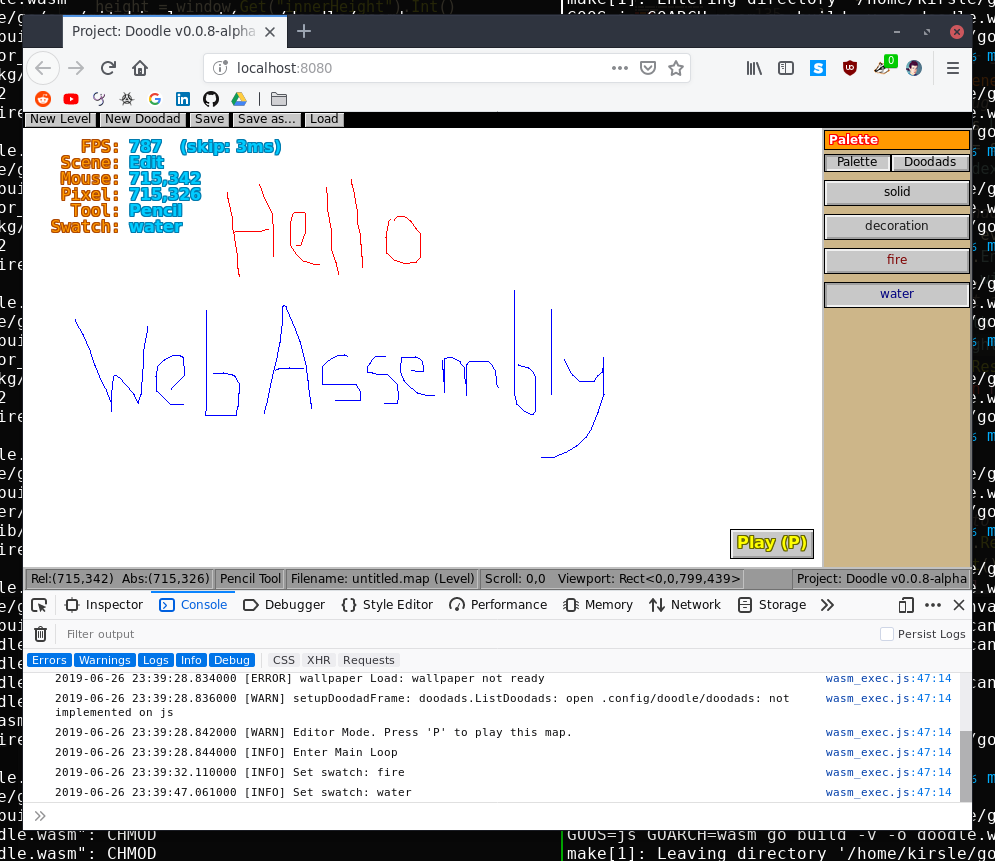Click the Save button
The image size is (995, 861).
(x=209, y=119)
